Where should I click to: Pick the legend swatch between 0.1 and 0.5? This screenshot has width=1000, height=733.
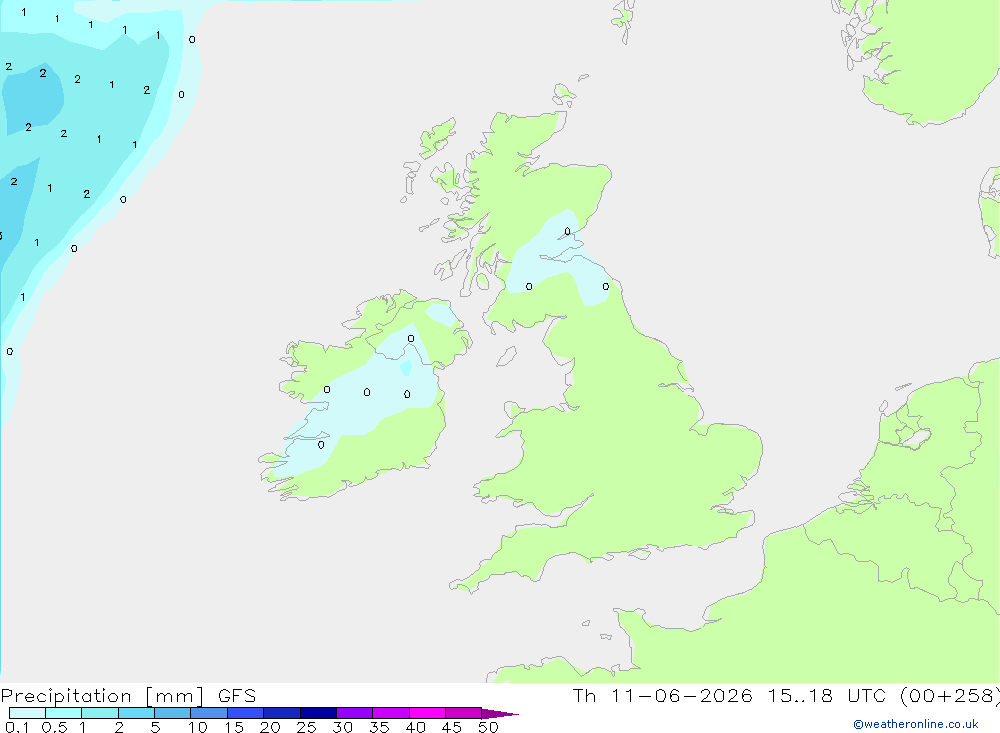[x=27, y=713]
